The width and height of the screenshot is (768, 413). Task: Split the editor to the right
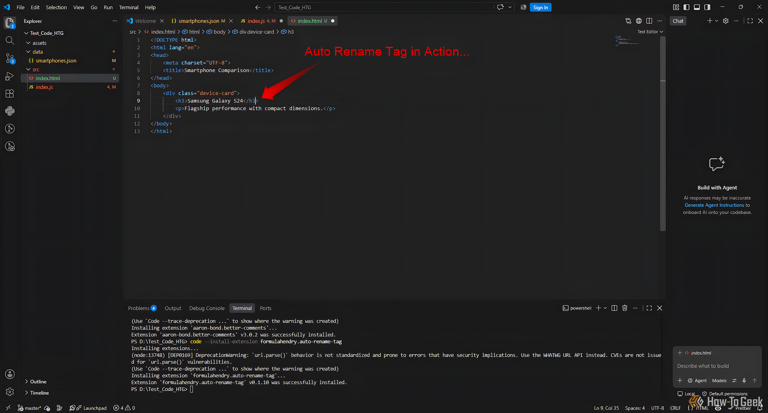[x=649, y=21]
